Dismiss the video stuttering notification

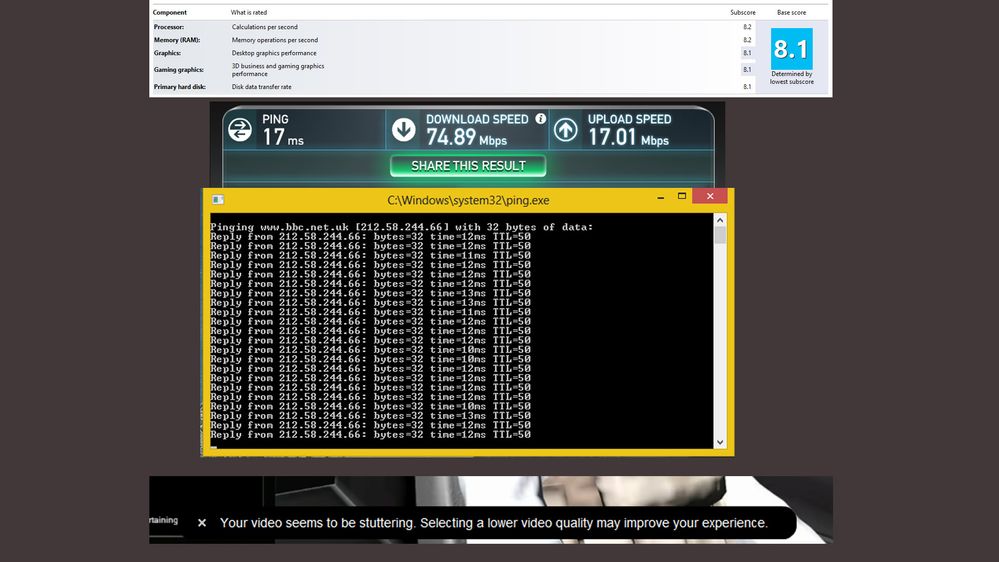coord(202,523)
